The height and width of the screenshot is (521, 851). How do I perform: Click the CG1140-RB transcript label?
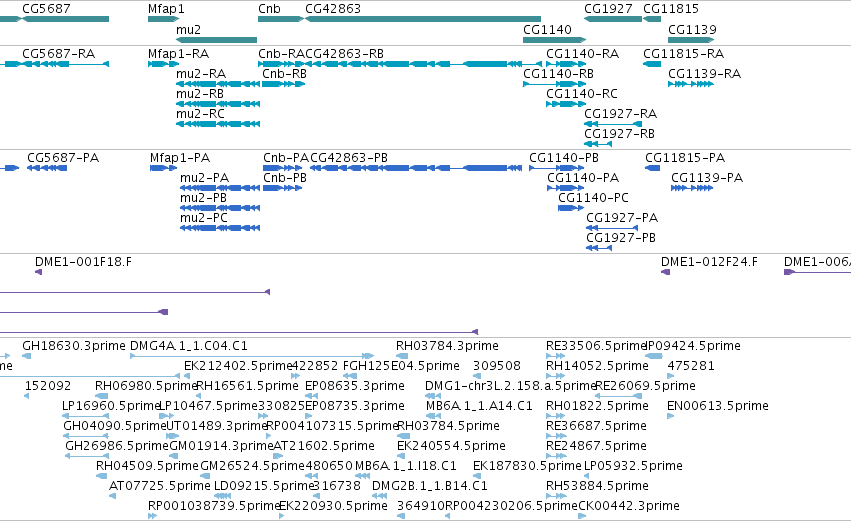pos(558,74)
